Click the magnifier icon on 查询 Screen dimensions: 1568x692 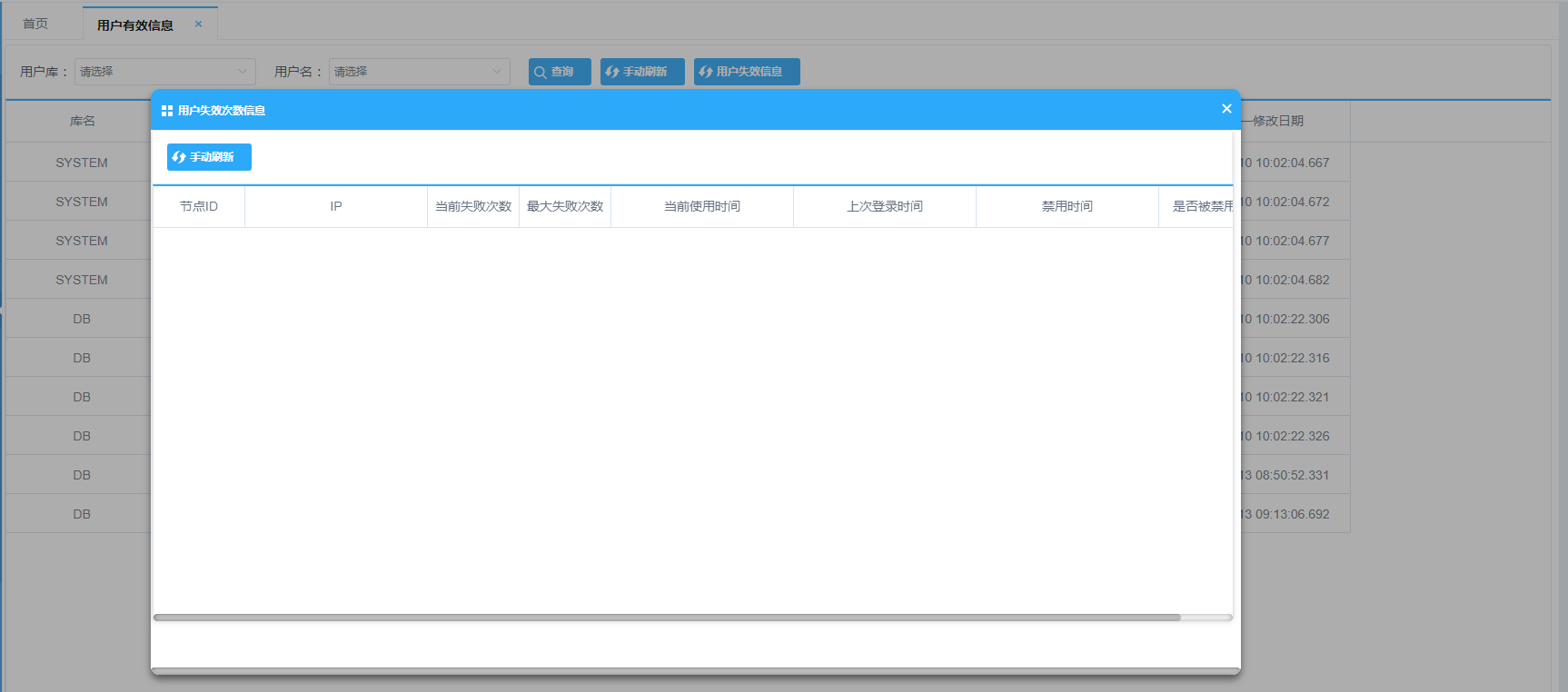[540, 72]
